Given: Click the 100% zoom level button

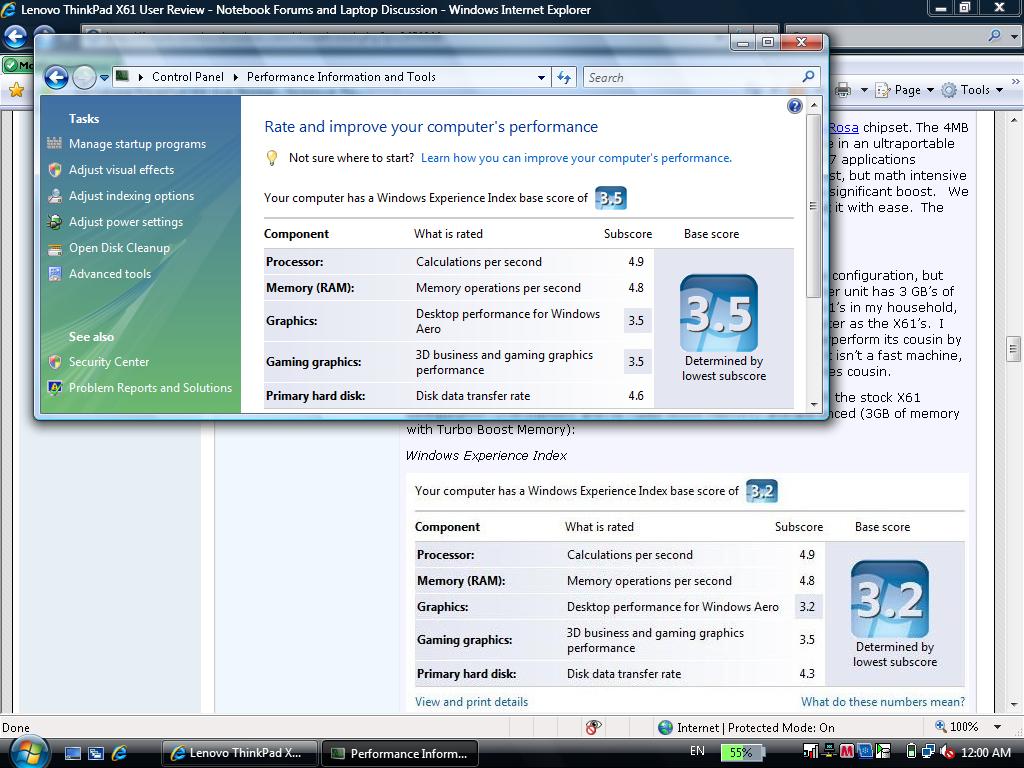Looking at the screenshot, I should coord(957,727).
